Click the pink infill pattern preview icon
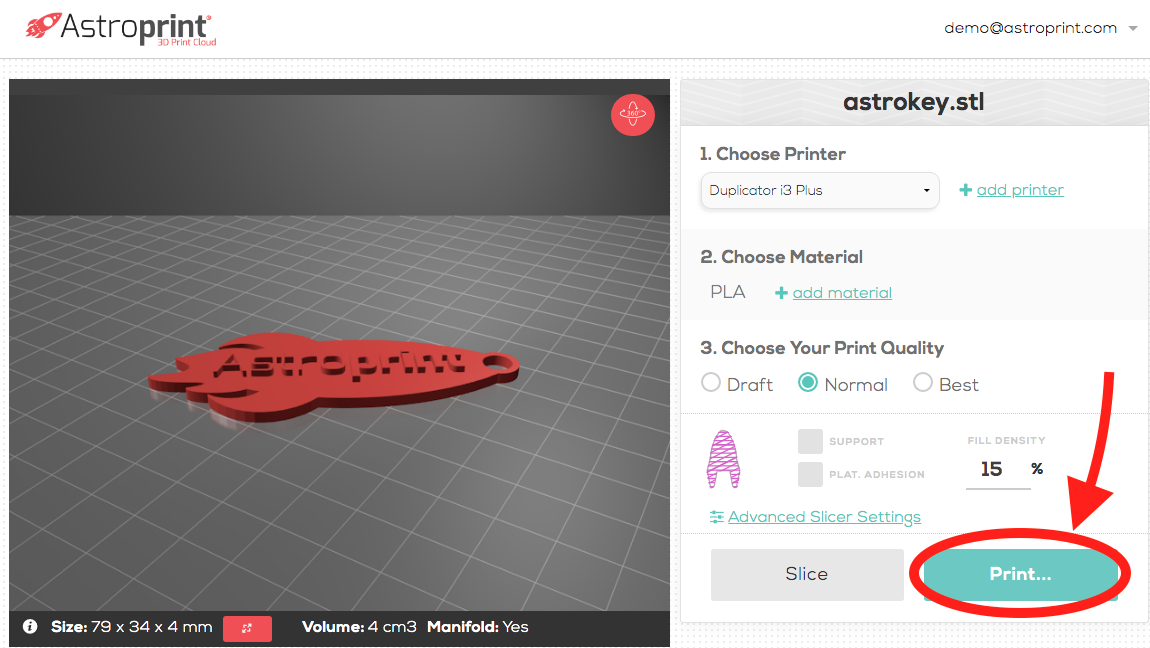Viewport: 1150px width, 648px height. tap(723, 460)
